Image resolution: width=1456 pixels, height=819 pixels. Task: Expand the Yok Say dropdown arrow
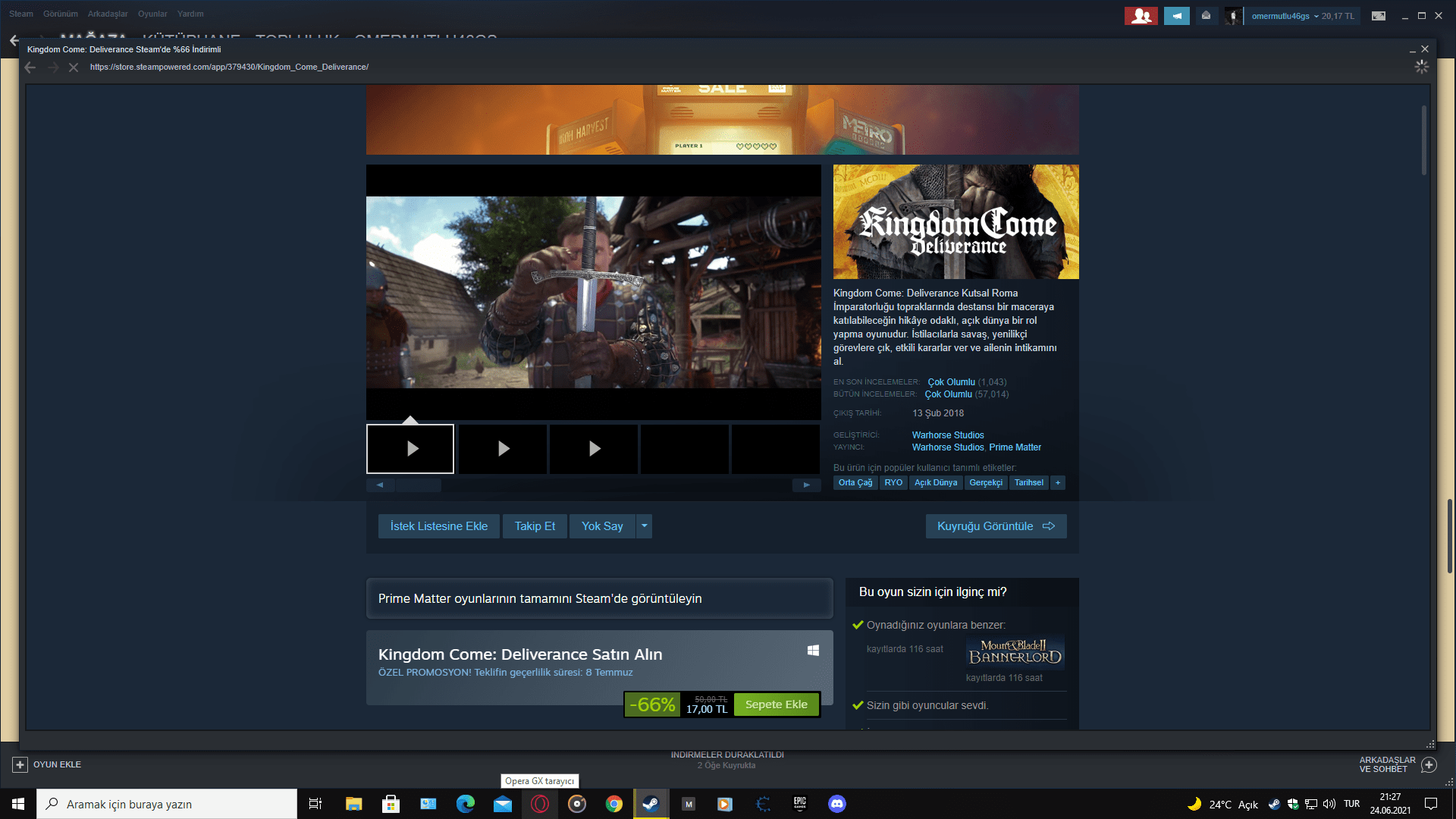click(x=645, y=526)
